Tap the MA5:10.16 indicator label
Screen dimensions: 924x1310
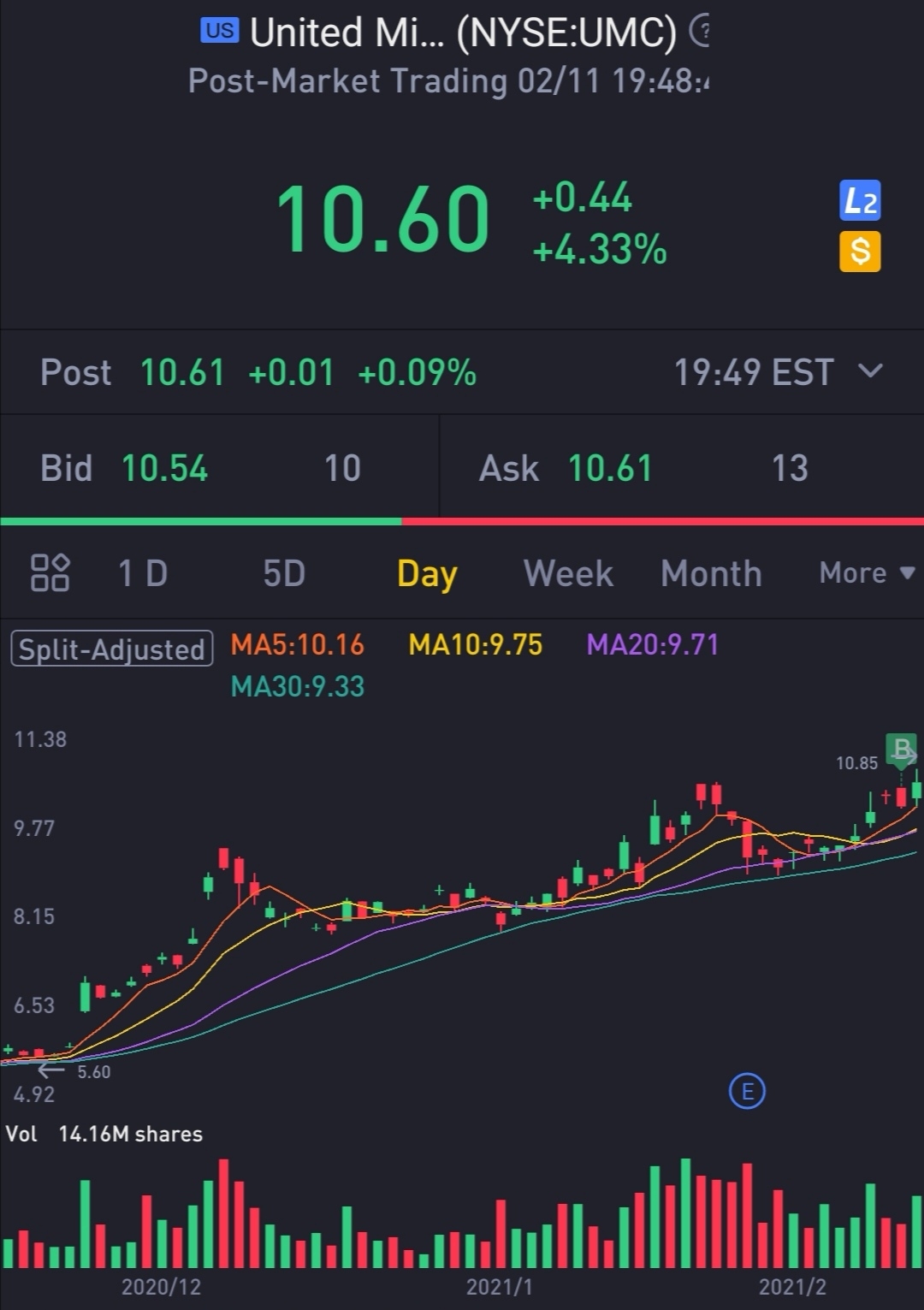[x=298, y=644]
